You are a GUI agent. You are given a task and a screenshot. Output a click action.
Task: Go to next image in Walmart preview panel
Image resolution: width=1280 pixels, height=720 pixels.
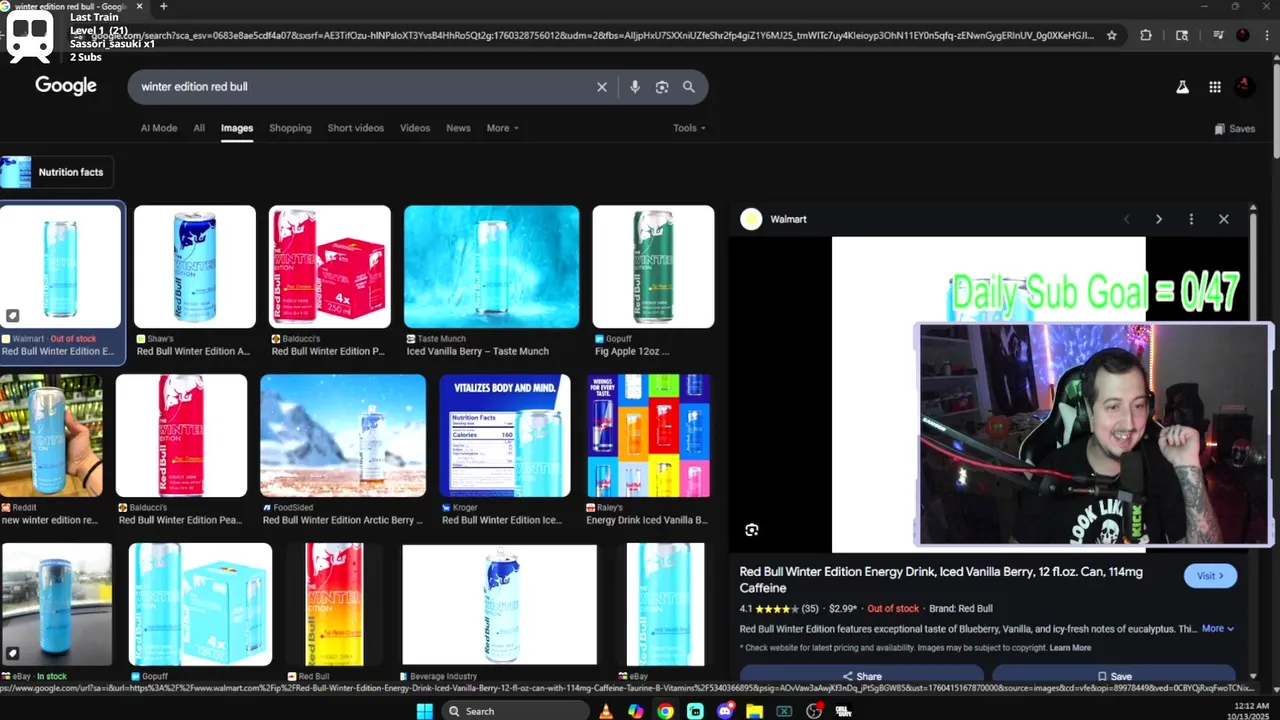tap(1159, 219)
